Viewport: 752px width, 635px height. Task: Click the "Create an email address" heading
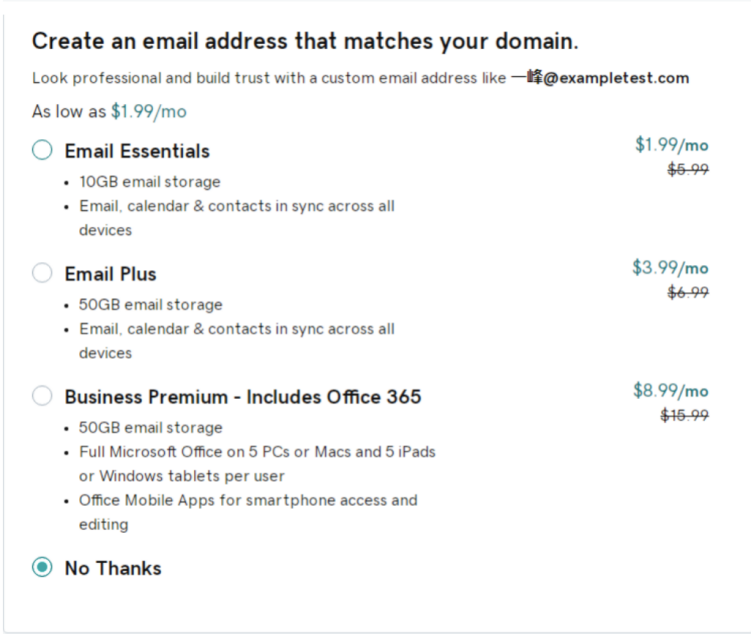(305, 41)
